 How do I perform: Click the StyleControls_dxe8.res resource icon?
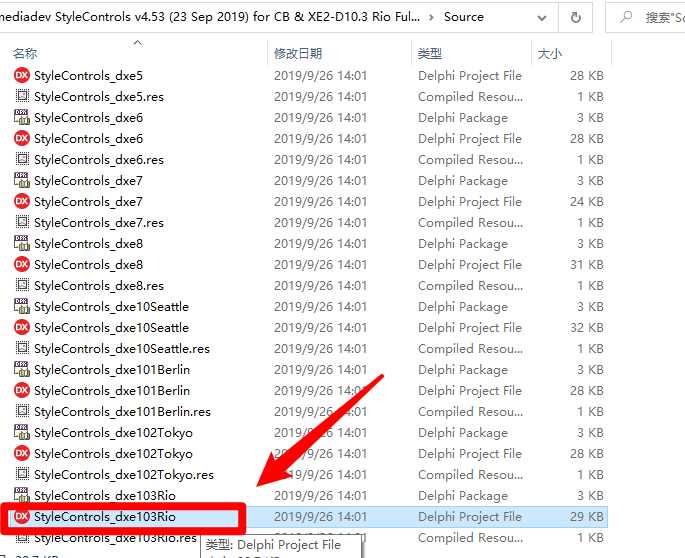(x=22, y=285)
